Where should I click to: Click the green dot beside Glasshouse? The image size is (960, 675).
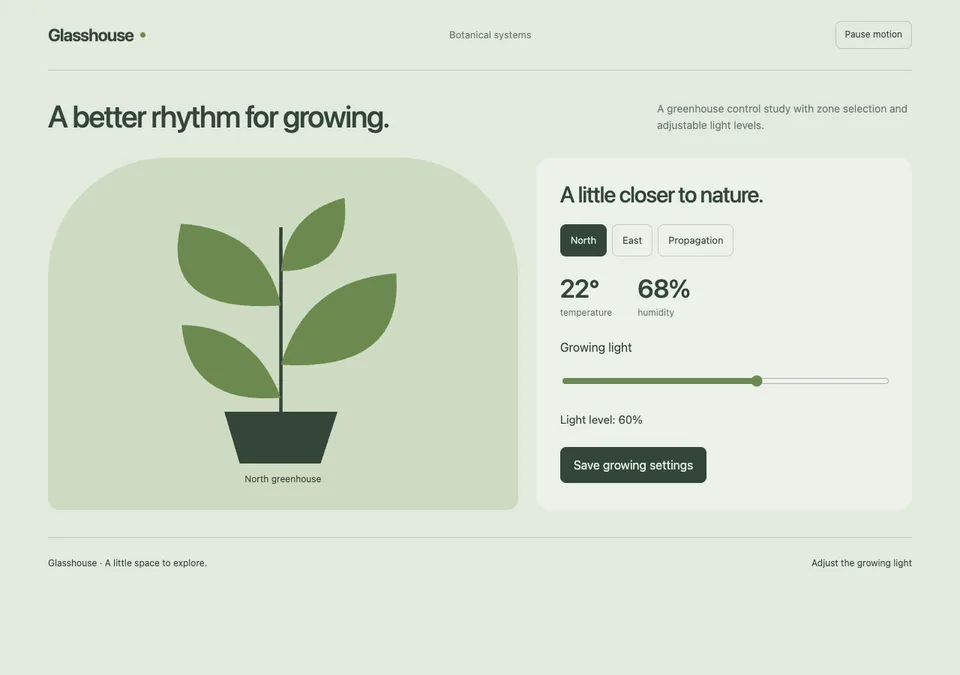tap(143, 36)
